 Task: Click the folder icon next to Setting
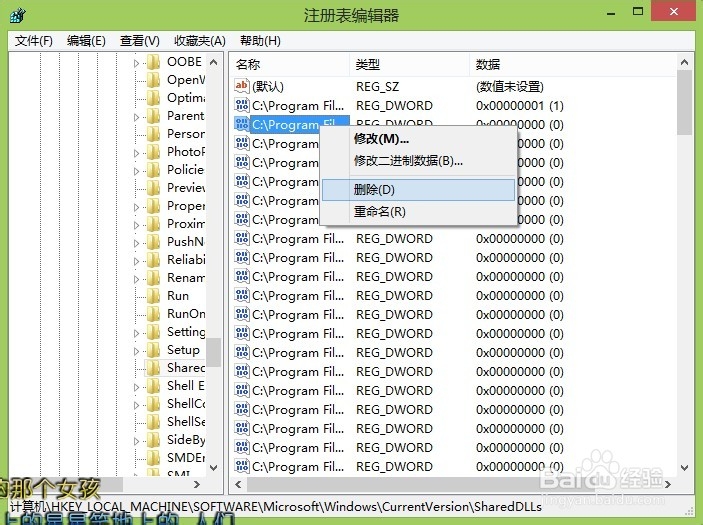coord(153,332)
